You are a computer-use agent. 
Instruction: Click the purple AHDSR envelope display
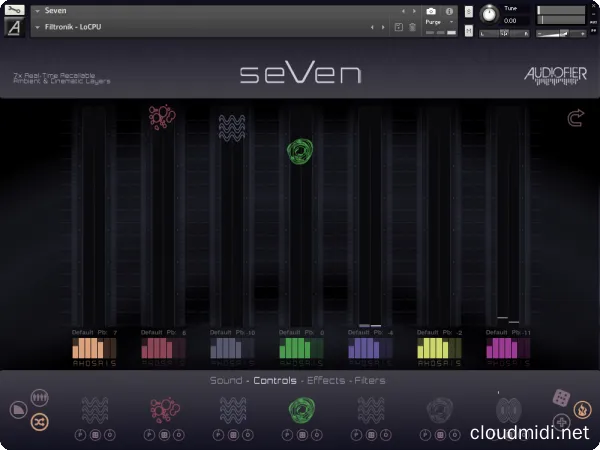(370, 348)
